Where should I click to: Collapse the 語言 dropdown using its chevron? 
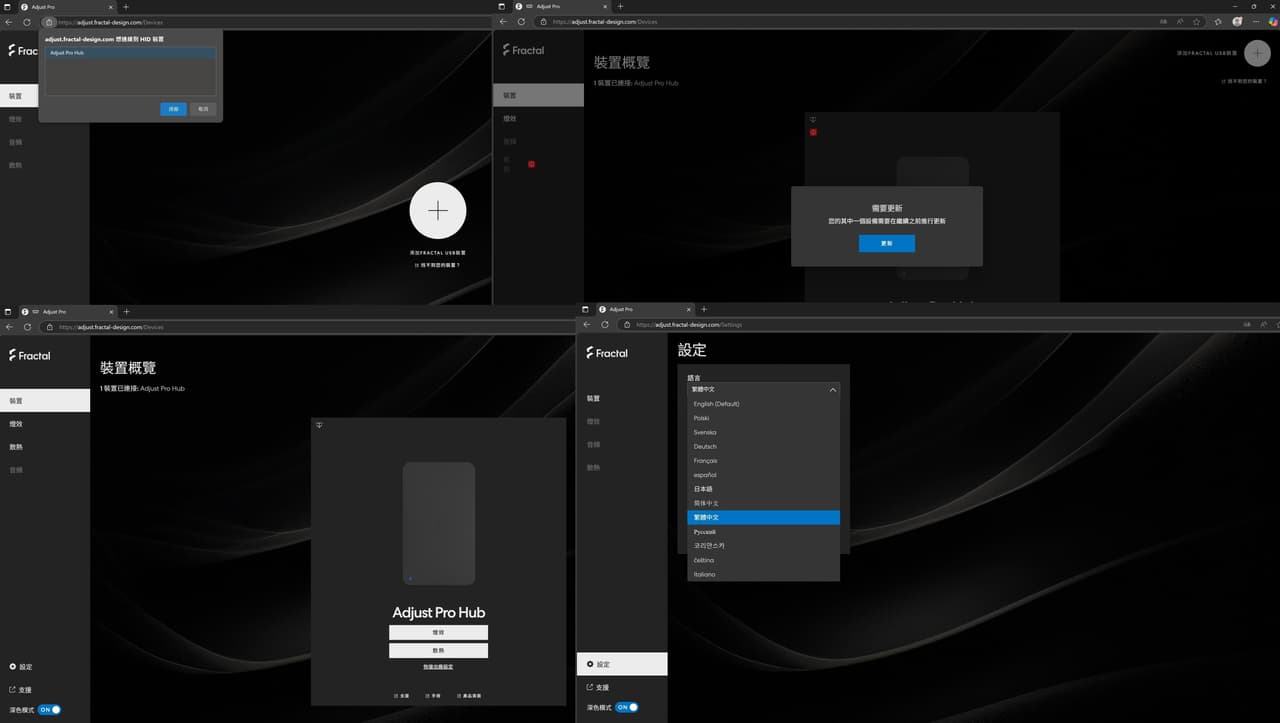833,389
